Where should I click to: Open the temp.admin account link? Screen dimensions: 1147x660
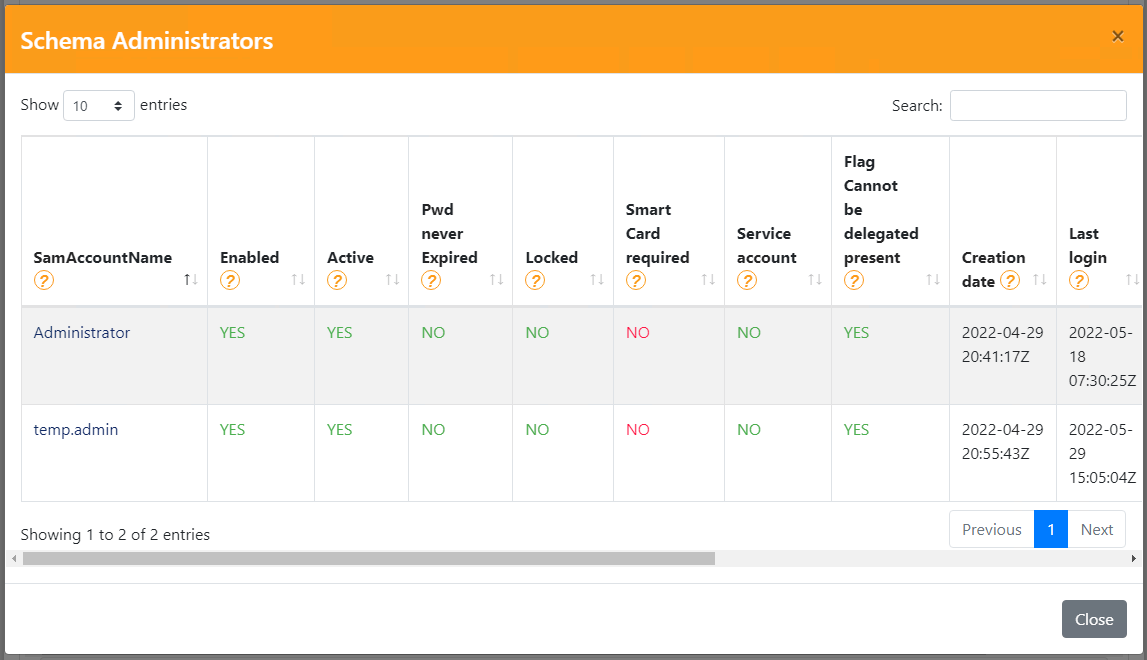click(76, 430)
